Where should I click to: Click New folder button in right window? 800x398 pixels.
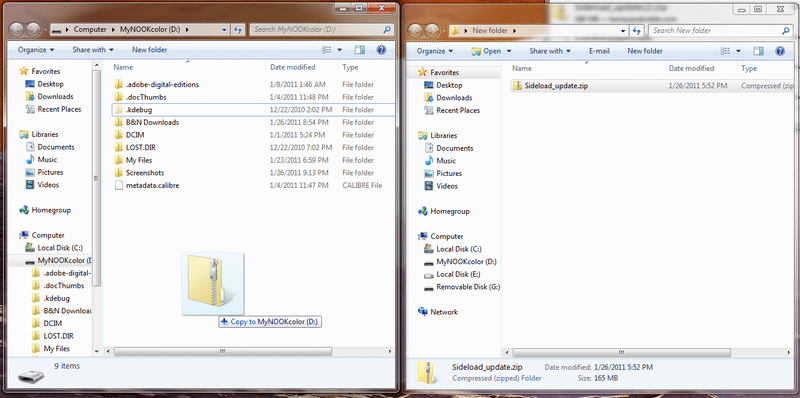coord(645,51)
